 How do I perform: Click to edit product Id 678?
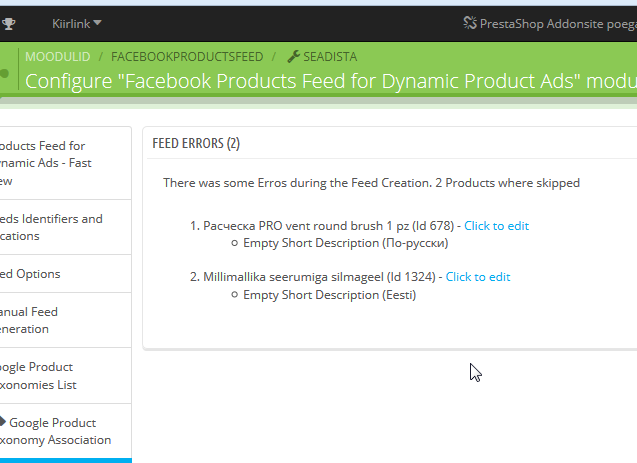(496, 226)
